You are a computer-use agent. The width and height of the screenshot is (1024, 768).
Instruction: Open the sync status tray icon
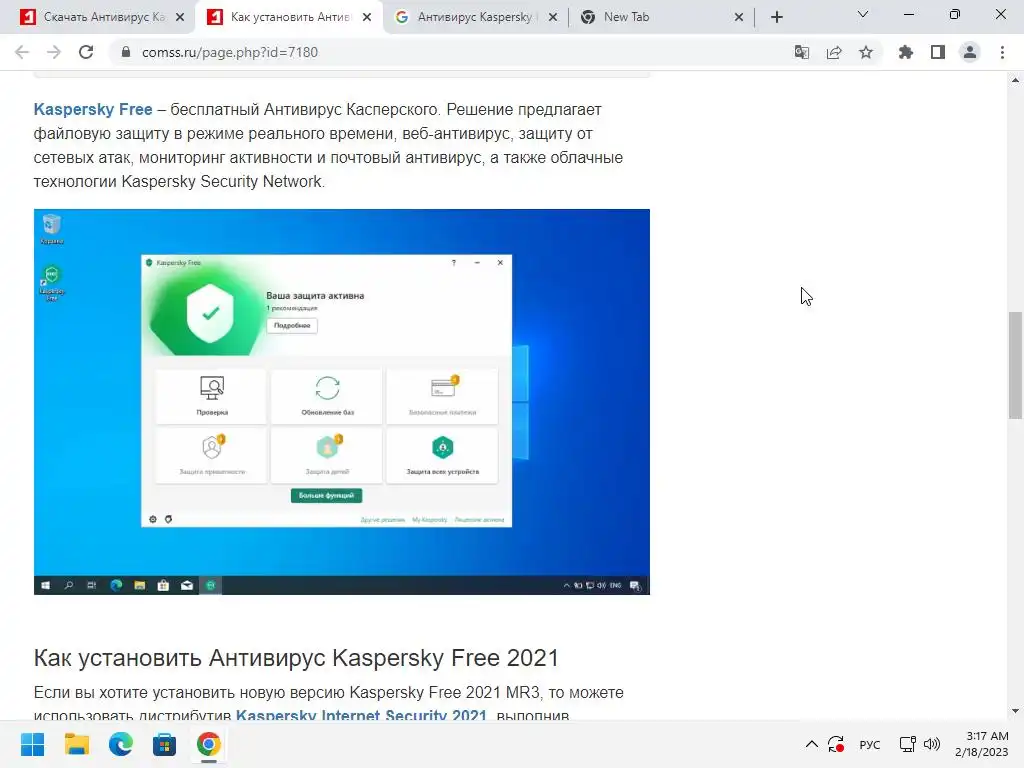(836, 744)
